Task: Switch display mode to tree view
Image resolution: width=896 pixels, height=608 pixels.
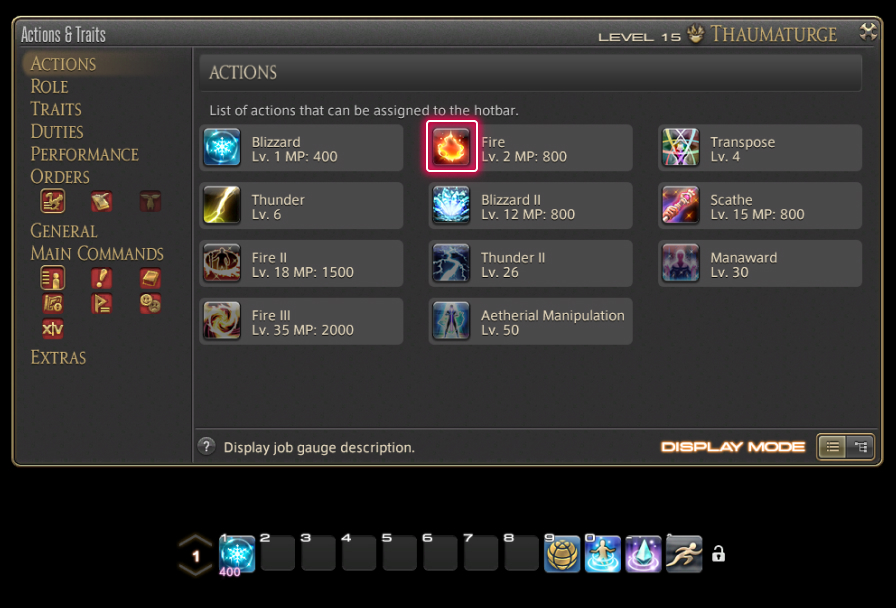Action: click(x=859, y=446)
